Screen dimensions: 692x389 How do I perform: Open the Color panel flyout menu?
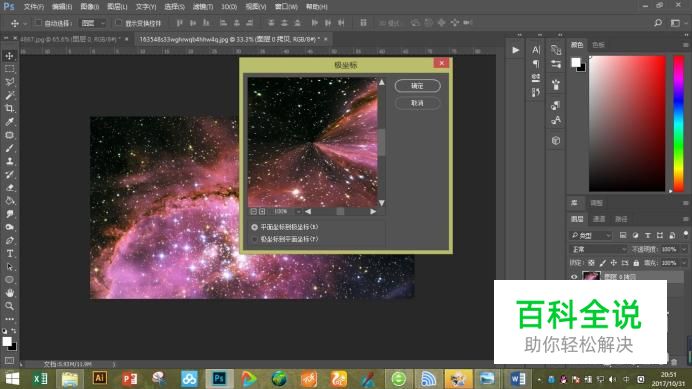pos(685,45)
